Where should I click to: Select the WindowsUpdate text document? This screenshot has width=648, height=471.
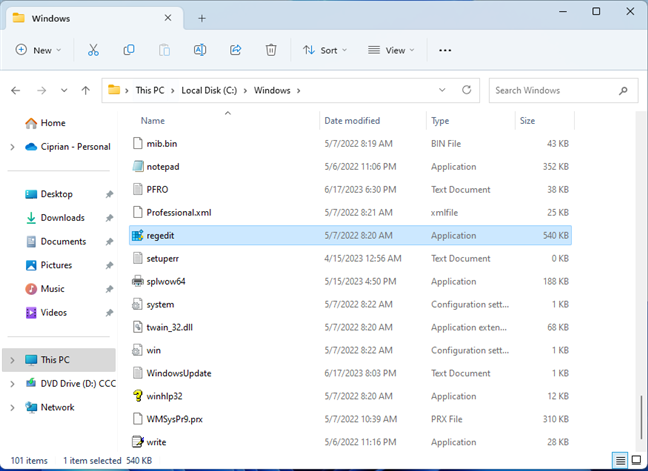(179, 373)
